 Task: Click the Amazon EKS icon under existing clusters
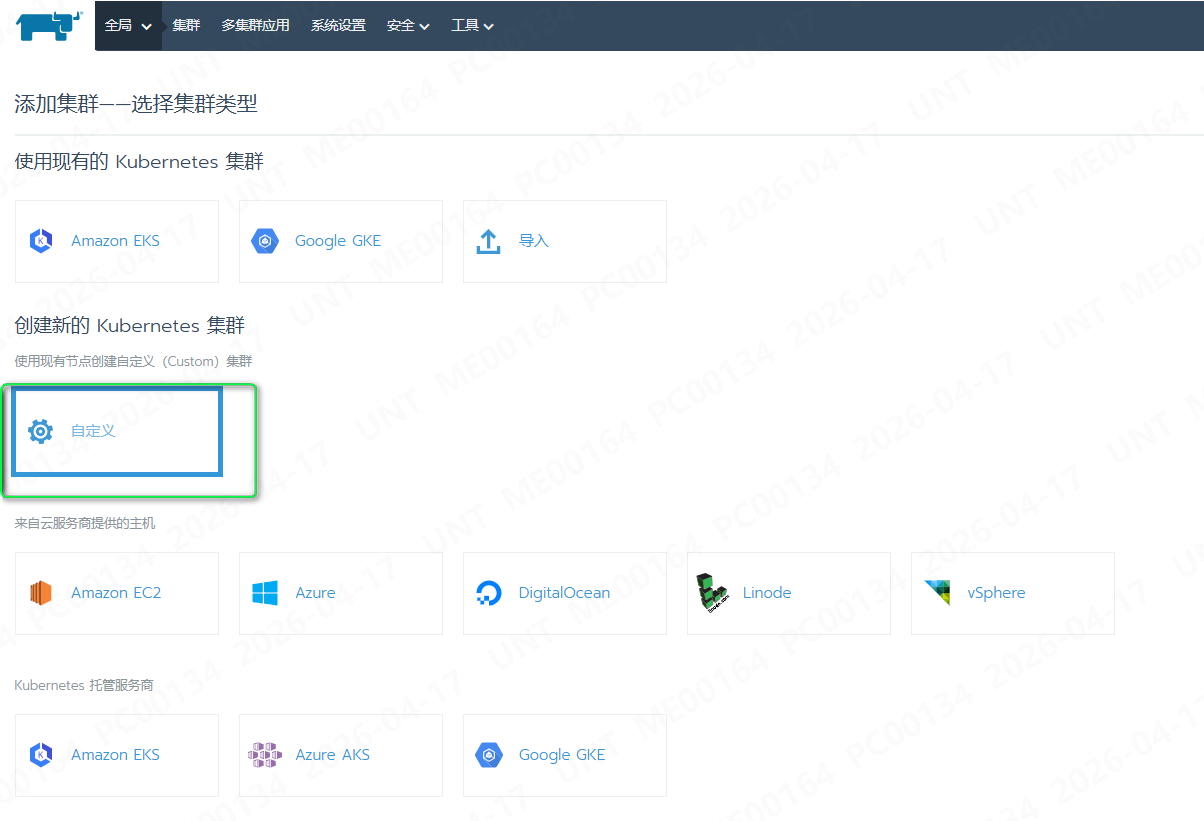coord(41,241)
